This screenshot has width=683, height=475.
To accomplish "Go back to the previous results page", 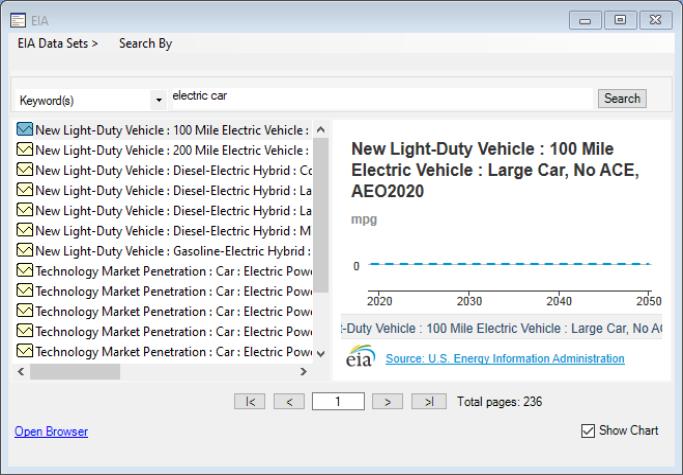I will click(288, 401).
